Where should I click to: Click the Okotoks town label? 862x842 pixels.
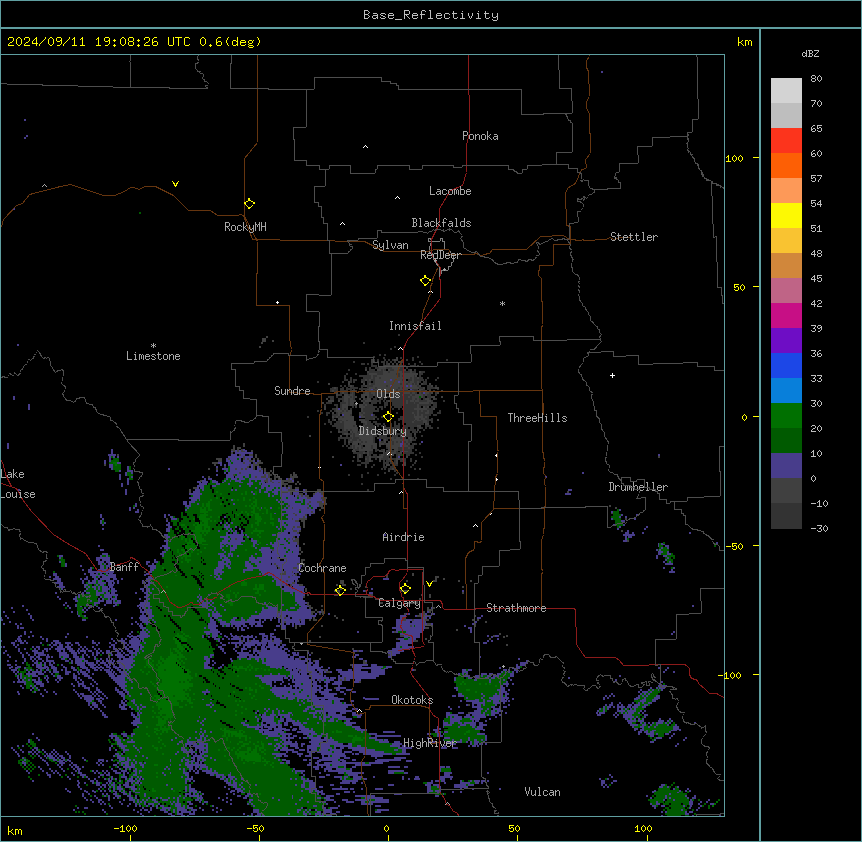point(412,700)
